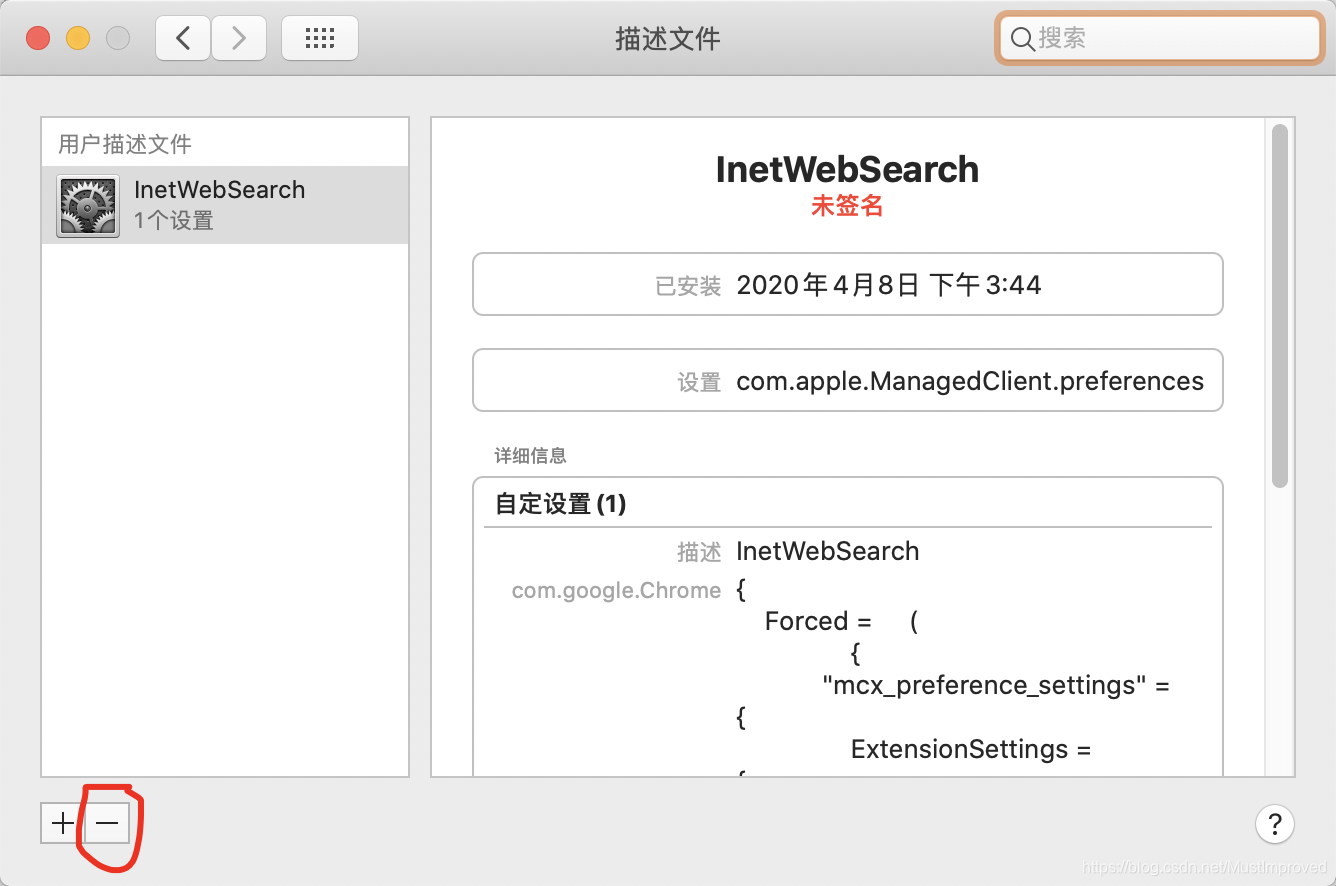Click the "mcx_preference_settings" = line
Viewport: 1336px width, 886px height.
click(996, 685)
